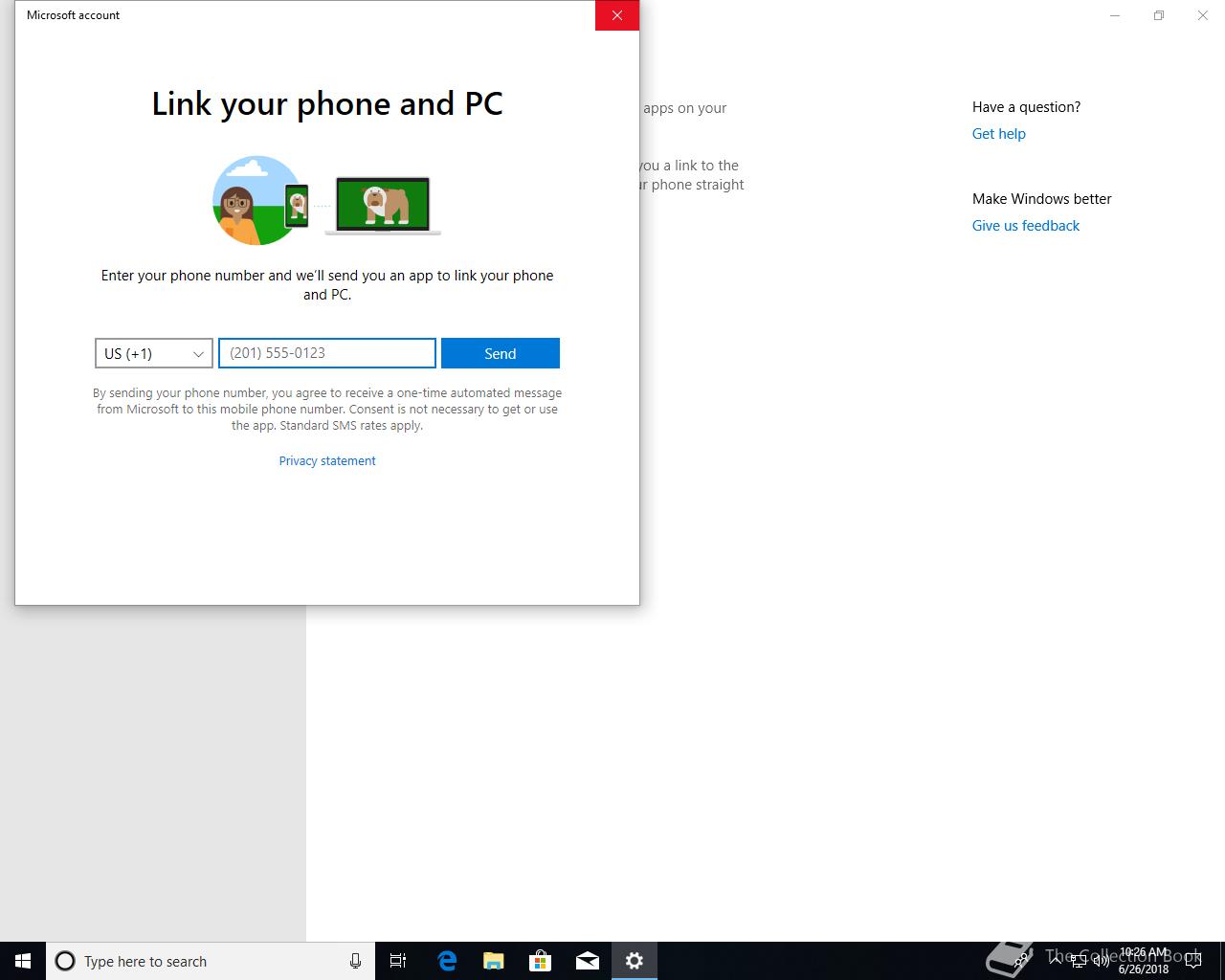Open File Explorer from the taskbar
This screenshot has width=1225, height=980.
(x=493, y=961)
